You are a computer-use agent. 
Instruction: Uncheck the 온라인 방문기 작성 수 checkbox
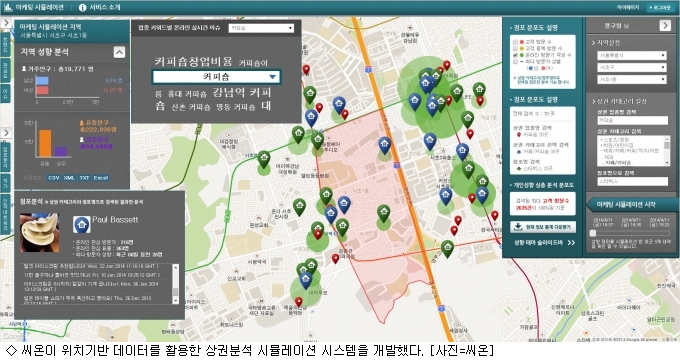coord(516,55)
